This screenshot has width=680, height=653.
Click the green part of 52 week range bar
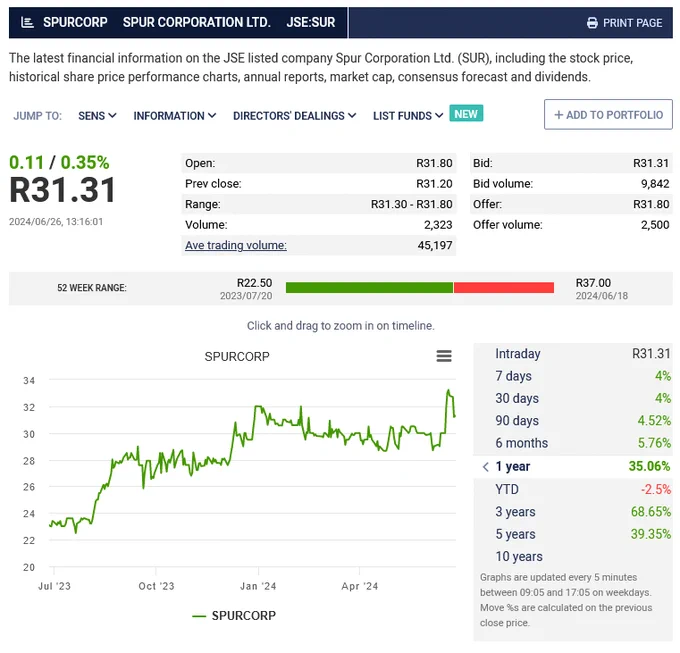tap(369, 287)
